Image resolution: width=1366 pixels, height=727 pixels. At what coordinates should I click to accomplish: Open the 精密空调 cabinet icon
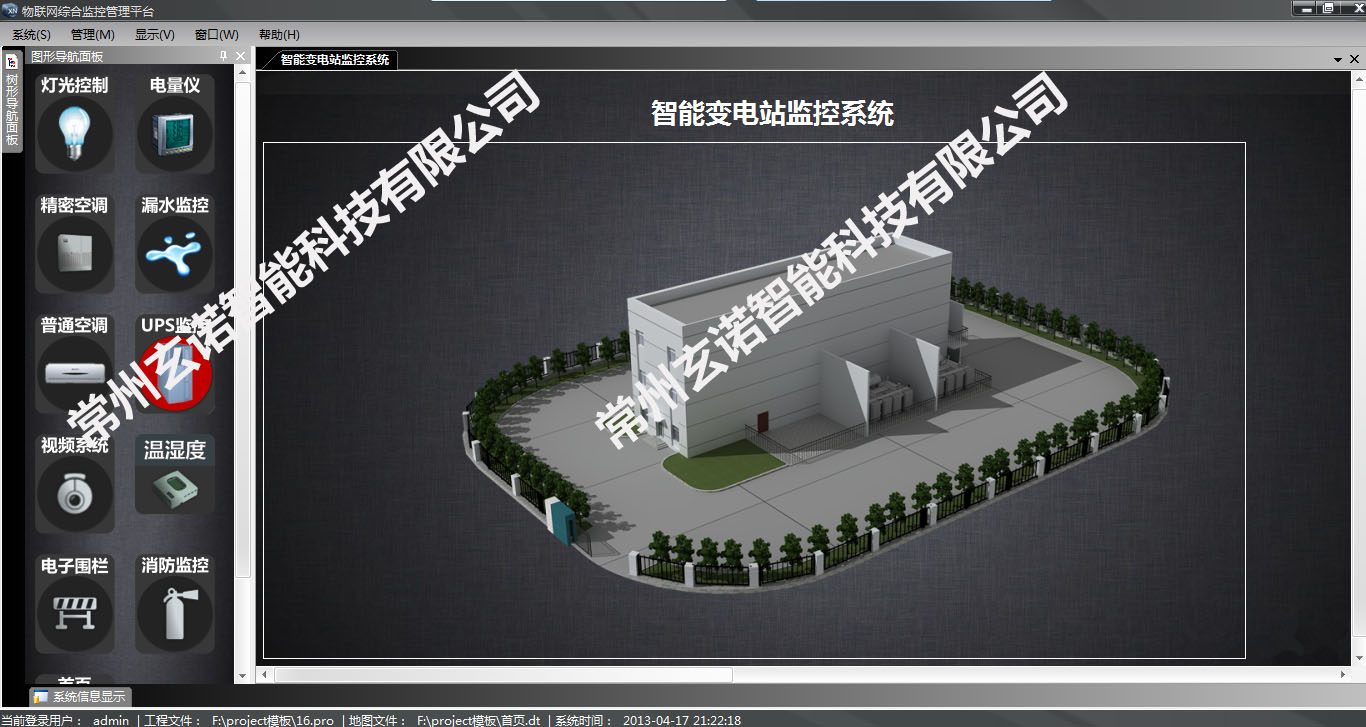74,255
